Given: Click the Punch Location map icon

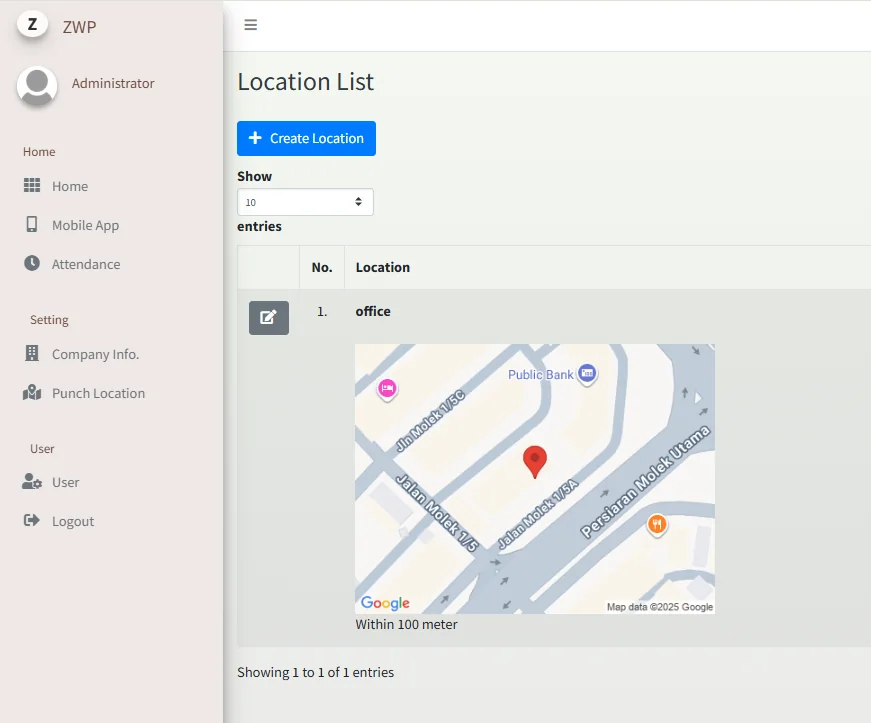Looking at the screenshot, I should 32,393.
